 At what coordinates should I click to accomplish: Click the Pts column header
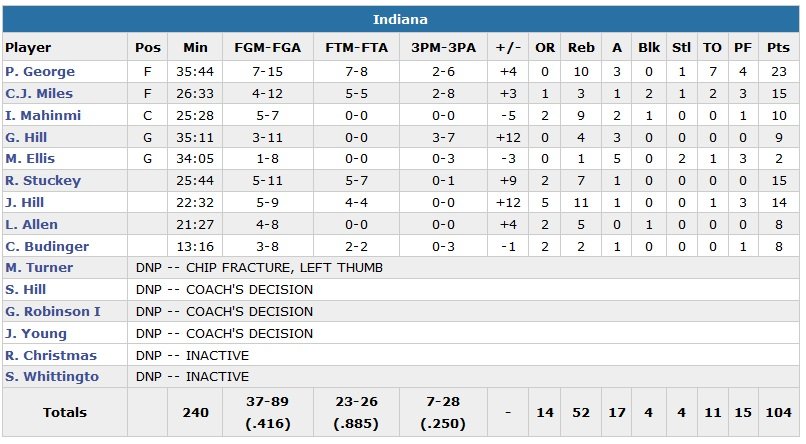777,47
